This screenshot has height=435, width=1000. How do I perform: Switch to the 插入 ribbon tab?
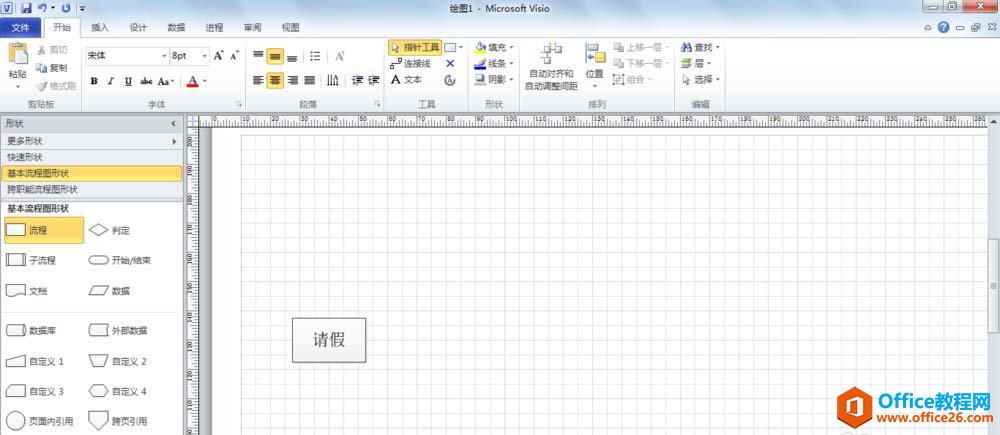click(100, 28)
